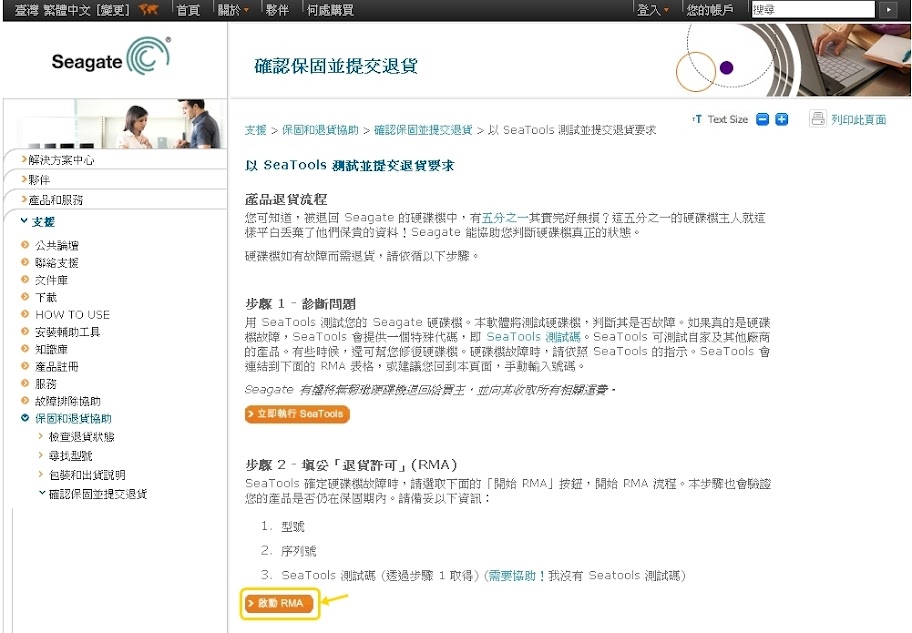Viewport: 912px width, 633px height.
Task: Go to 確認保固並提交退貨 breadcrumb link
Action: tap(423, 130)
